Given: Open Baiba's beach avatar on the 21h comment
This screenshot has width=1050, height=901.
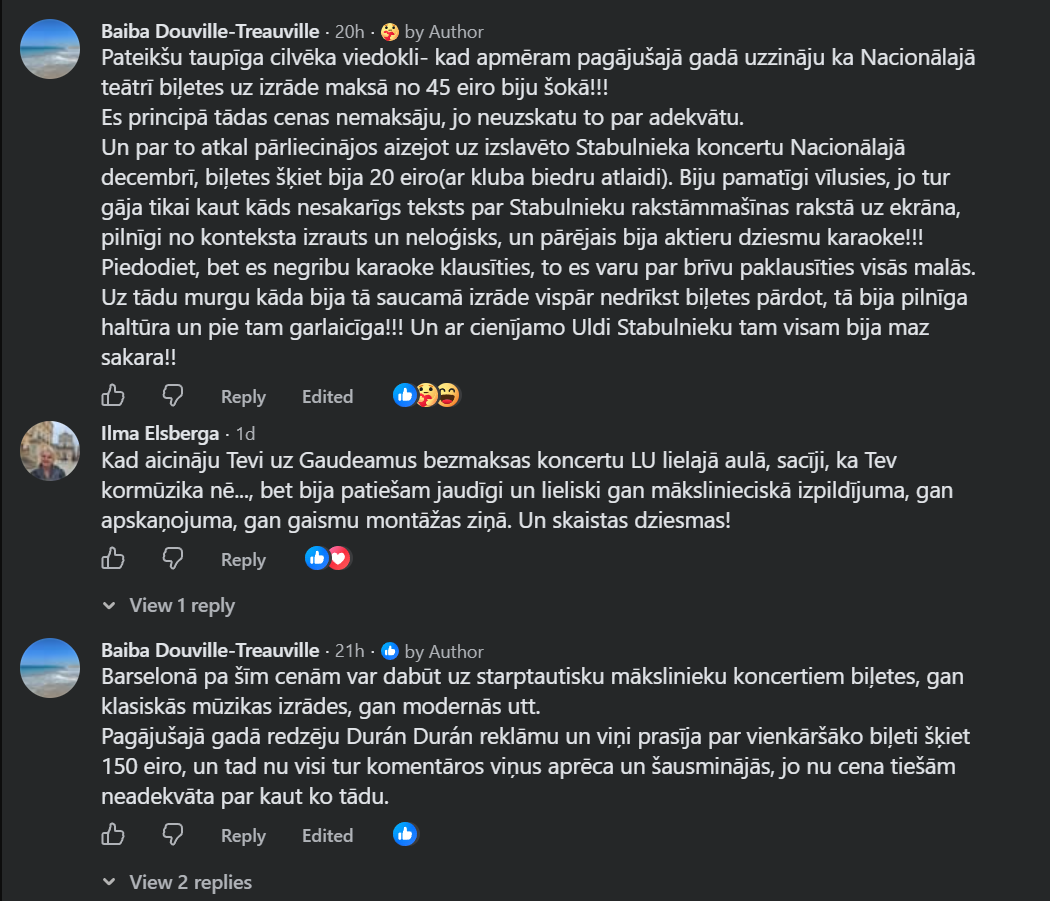Looking at the screenshot, I should coord(50,668).
